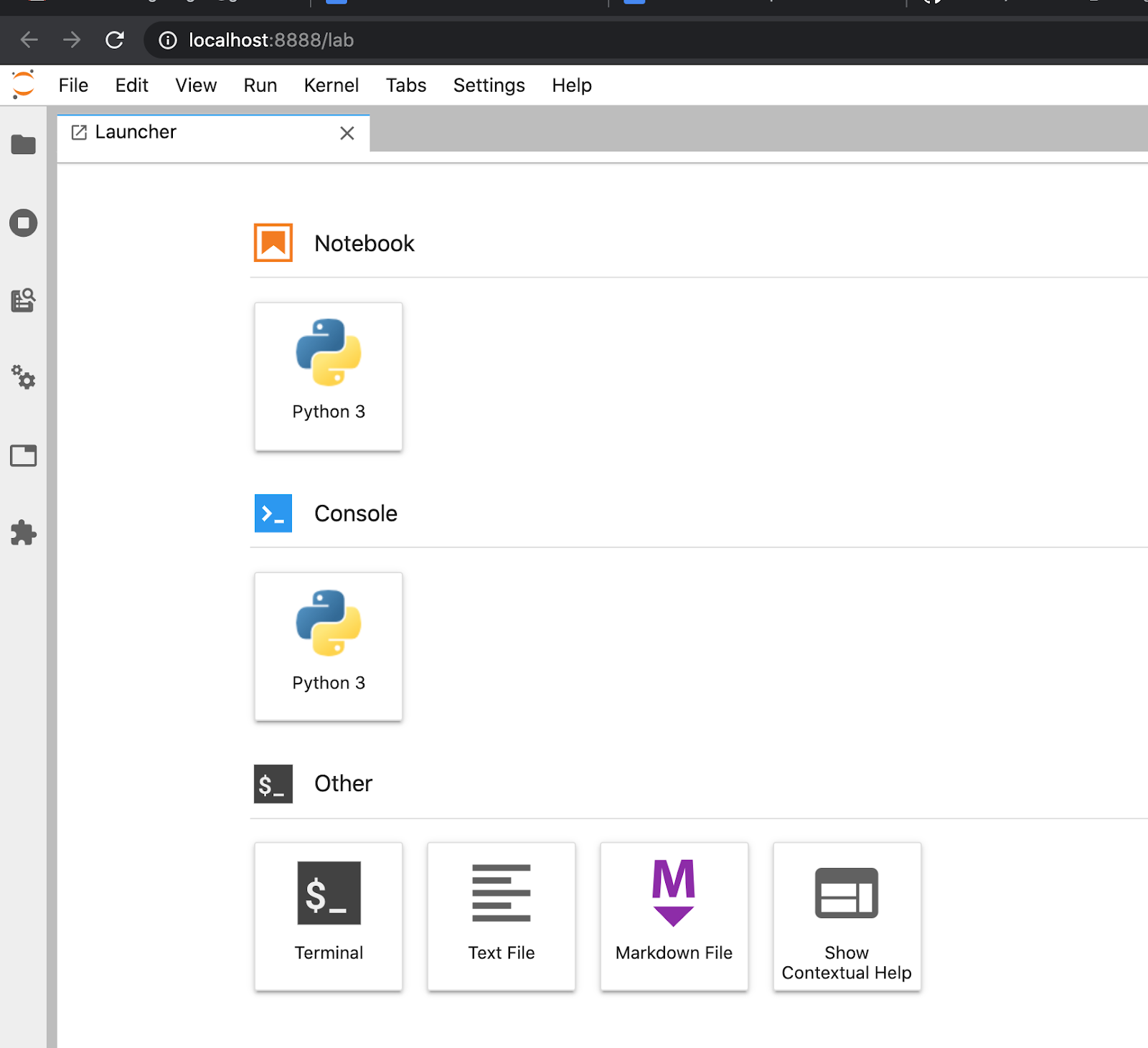This screenshot has width=1148, height=1048.
Task: Create a new Markdown File
Action: (x=674, y=916)
